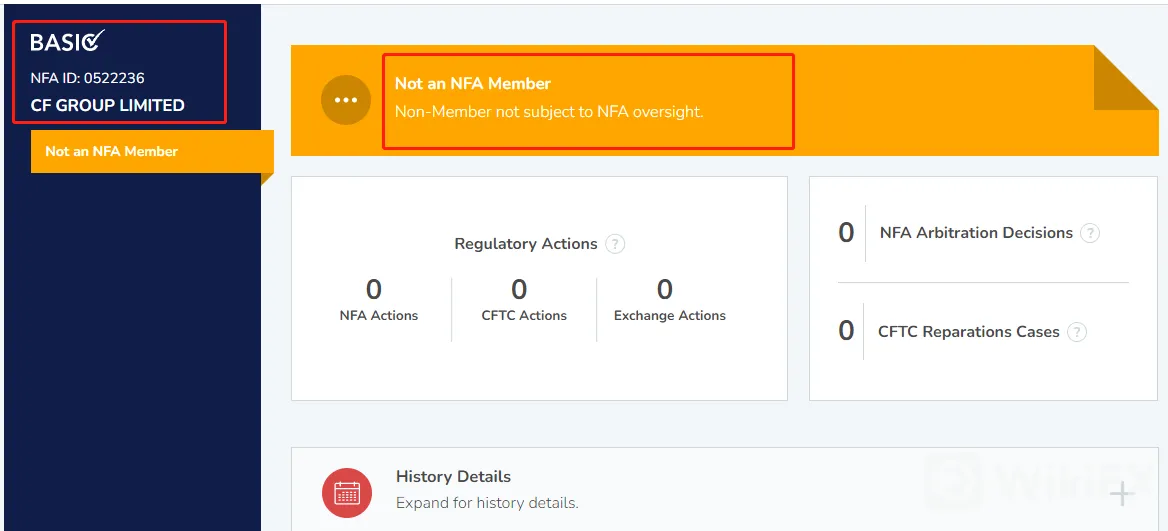Image resolution: width=1168 pixels, height=531 pixels.
Task: Select the Not an NFA Member sidebar tab
Action: [152, 151]
